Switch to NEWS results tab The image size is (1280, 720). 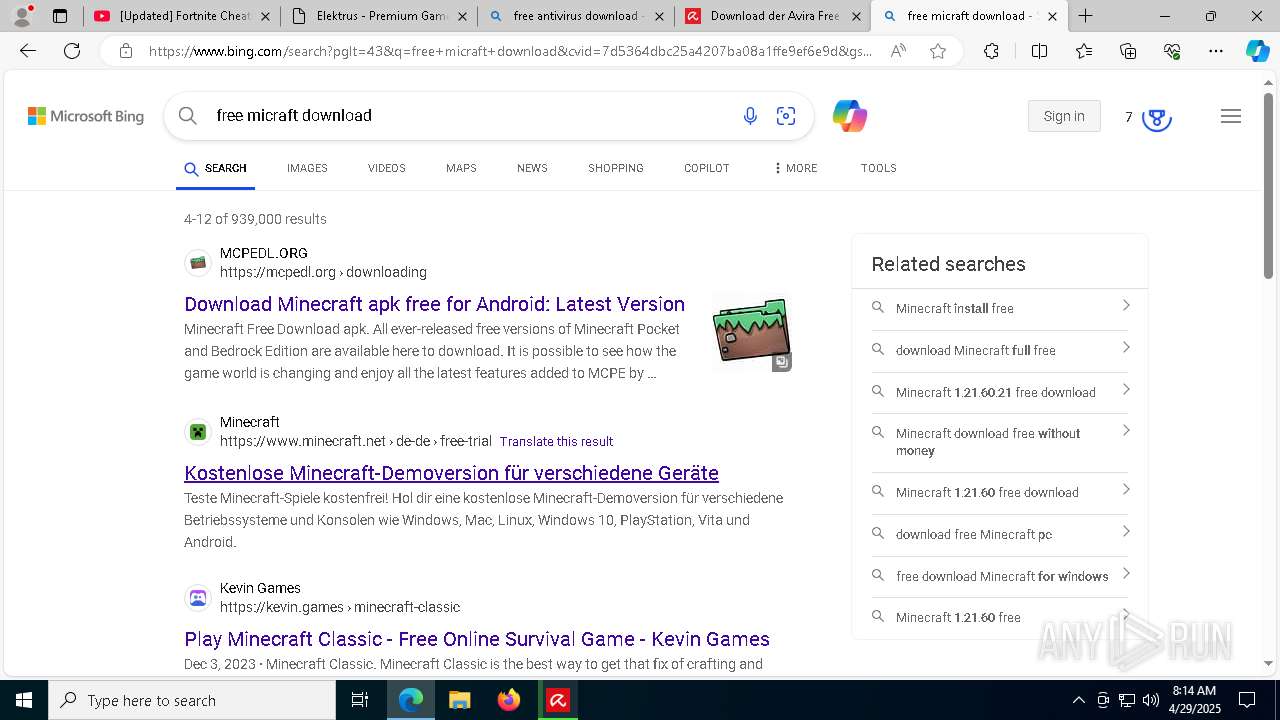(532, 168)
